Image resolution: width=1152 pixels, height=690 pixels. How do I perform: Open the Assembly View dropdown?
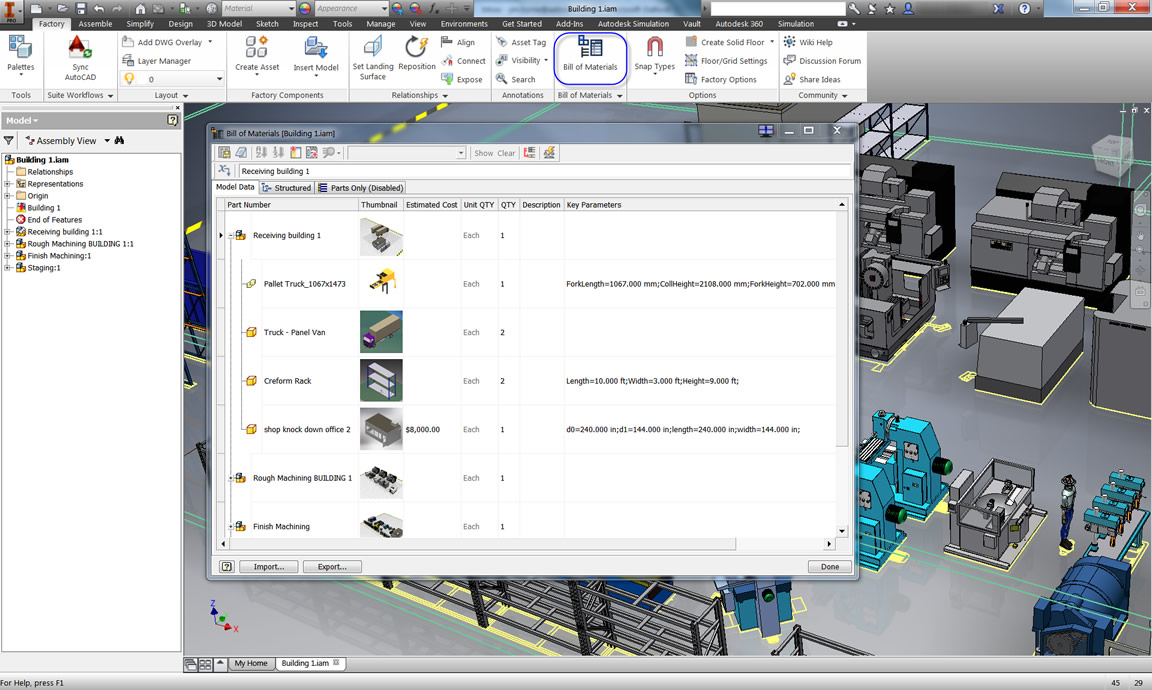pos(107,140)
